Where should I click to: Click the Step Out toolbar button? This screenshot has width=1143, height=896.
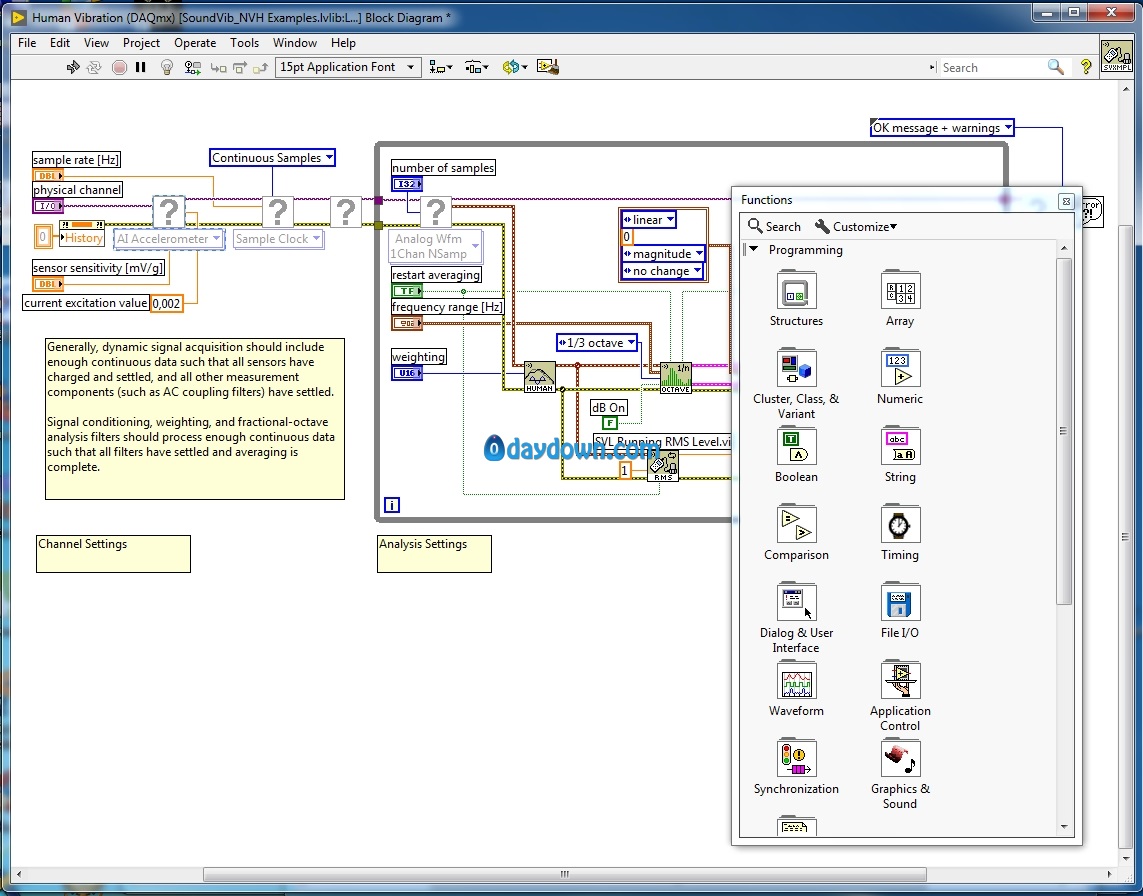260,68
